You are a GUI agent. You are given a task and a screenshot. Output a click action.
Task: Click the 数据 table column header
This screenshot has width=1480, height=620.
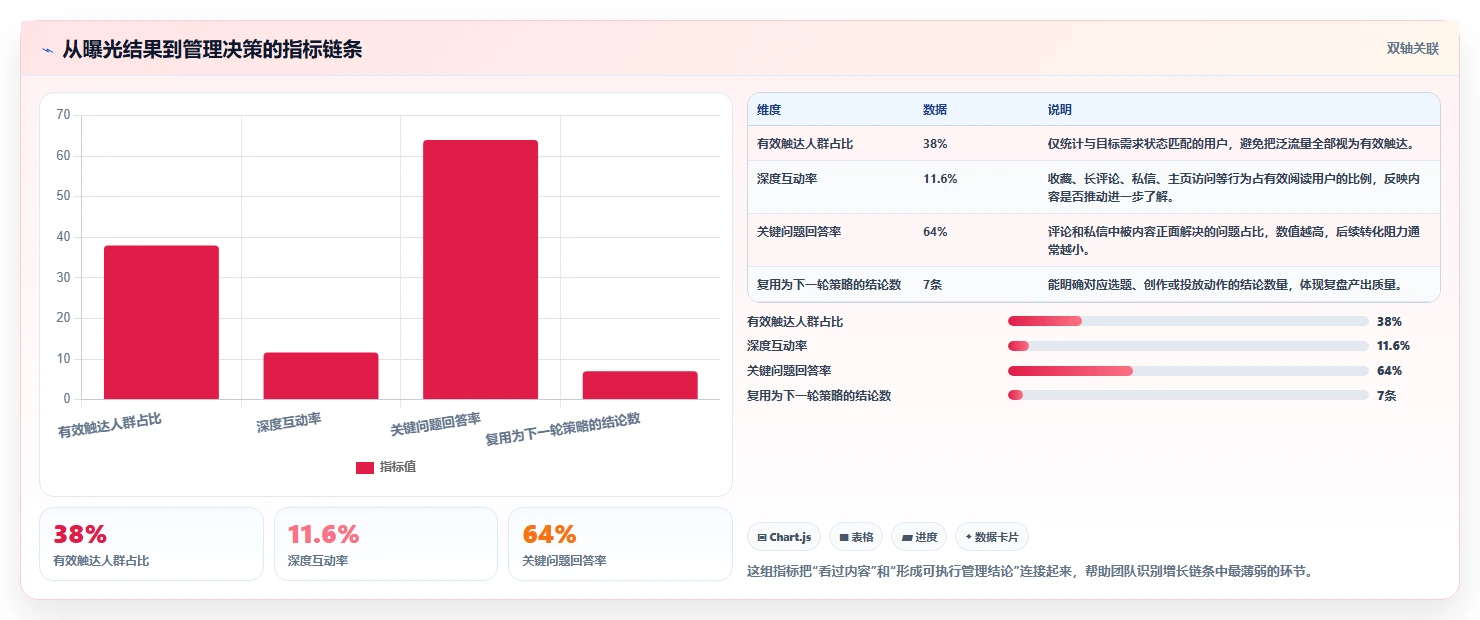[935, 109]
